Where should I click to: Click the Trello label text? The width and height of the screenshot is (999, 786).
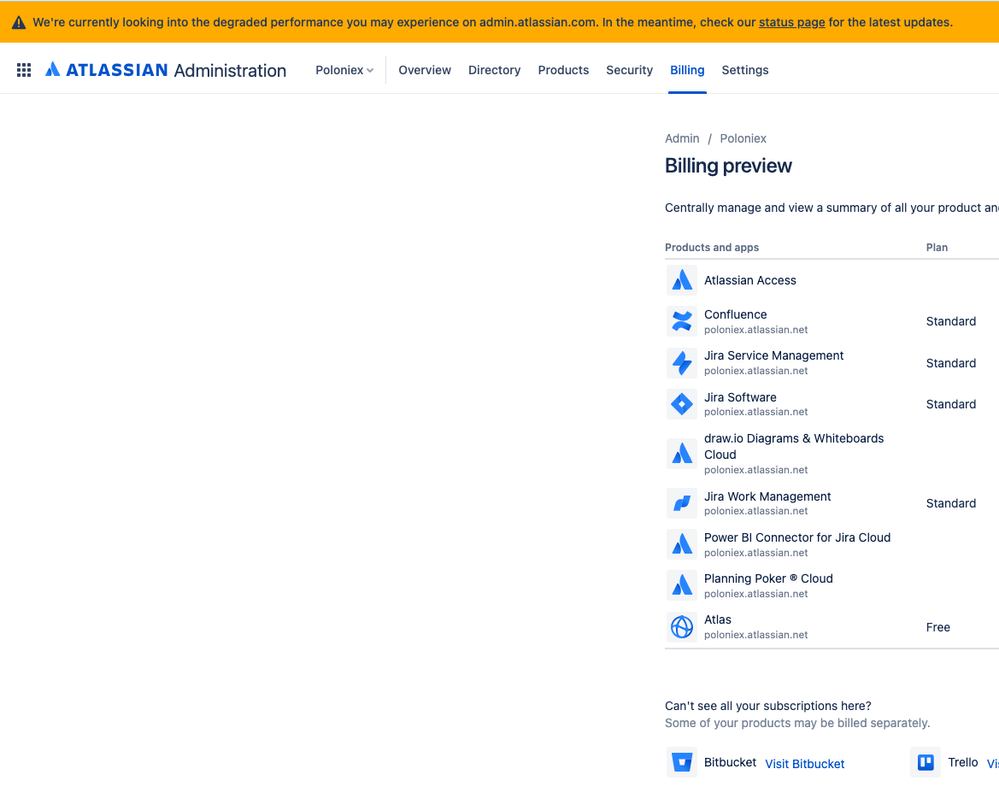coord(963,762)
